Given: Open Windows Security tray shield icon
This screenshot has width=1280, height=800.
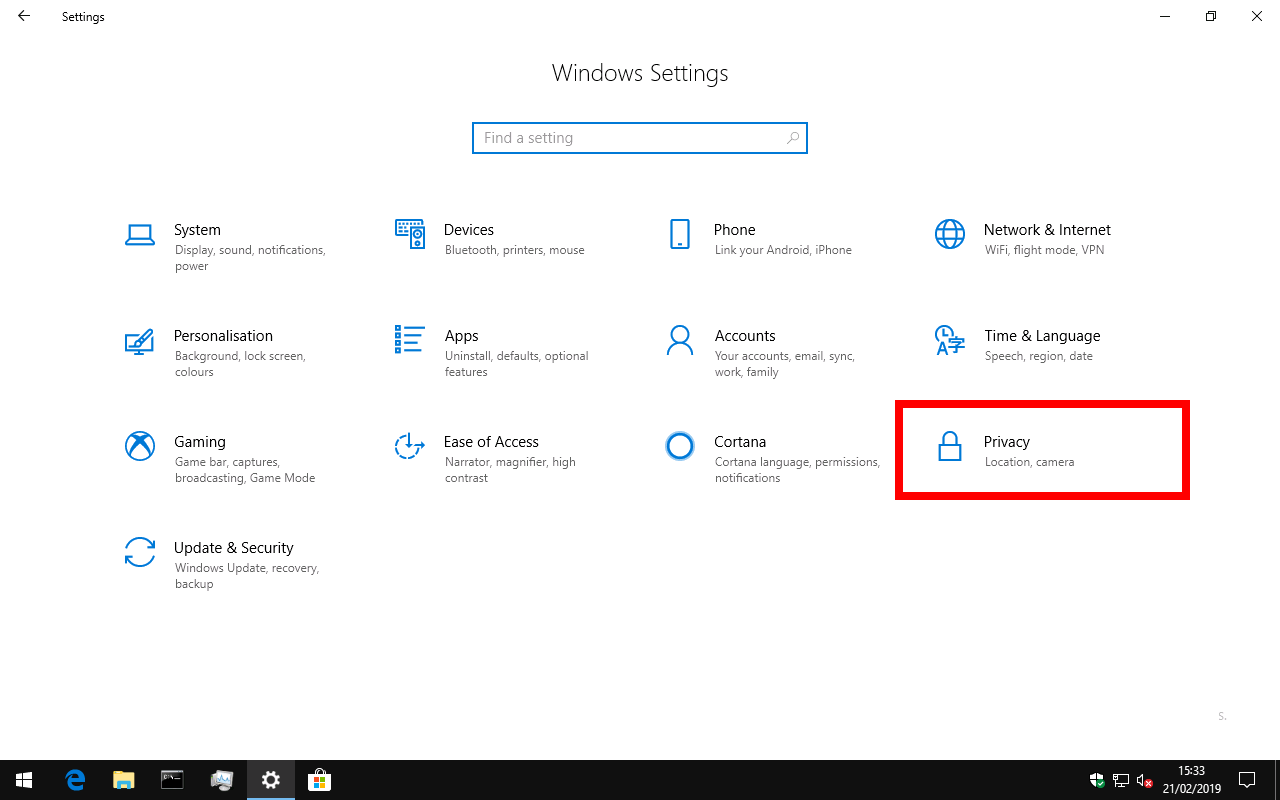Looking at the screenshot, I should click(x=1097, y=780).
